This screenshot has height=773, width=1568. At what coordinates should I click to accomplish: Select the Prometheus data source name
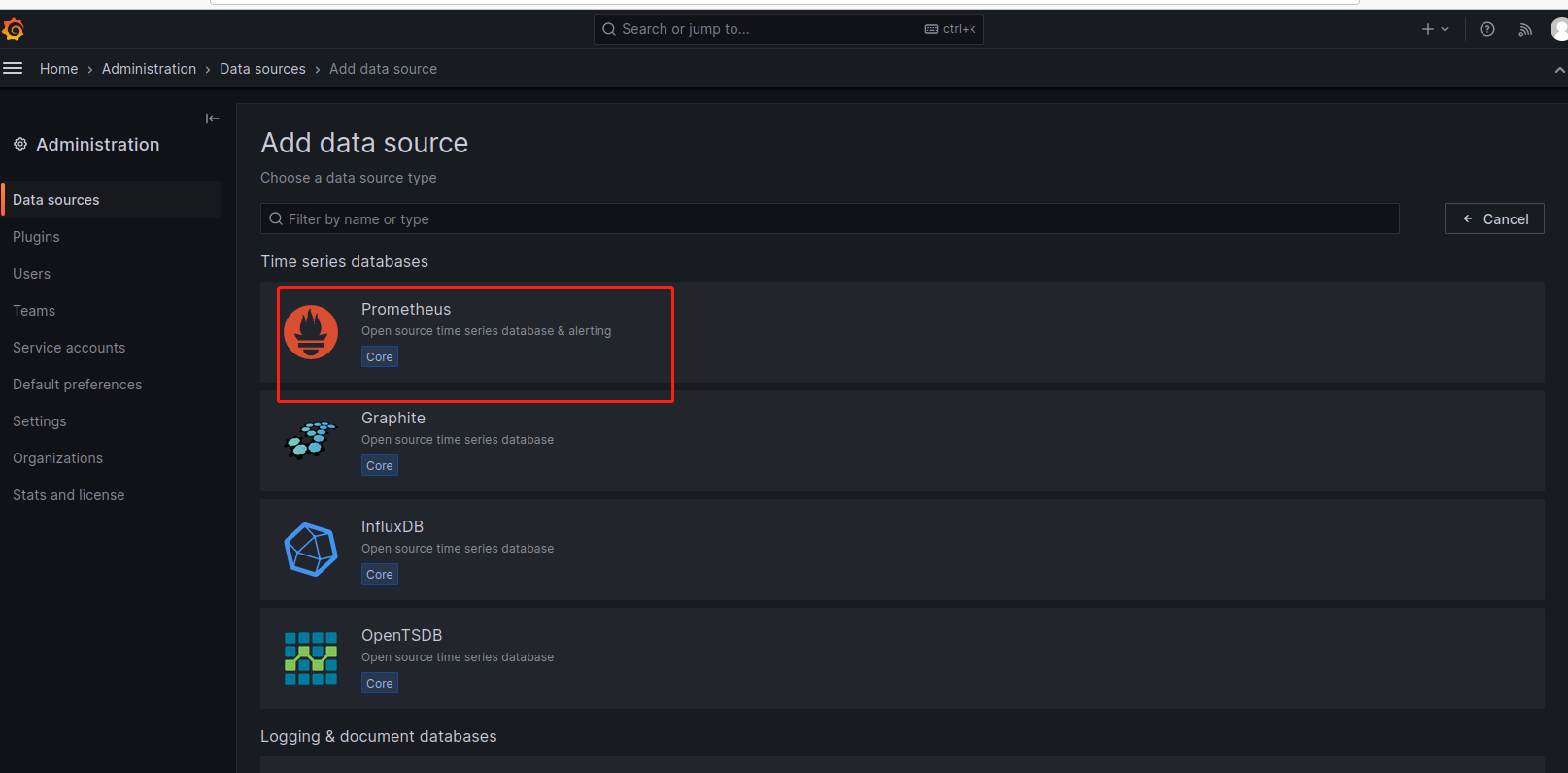click(406, 309)
